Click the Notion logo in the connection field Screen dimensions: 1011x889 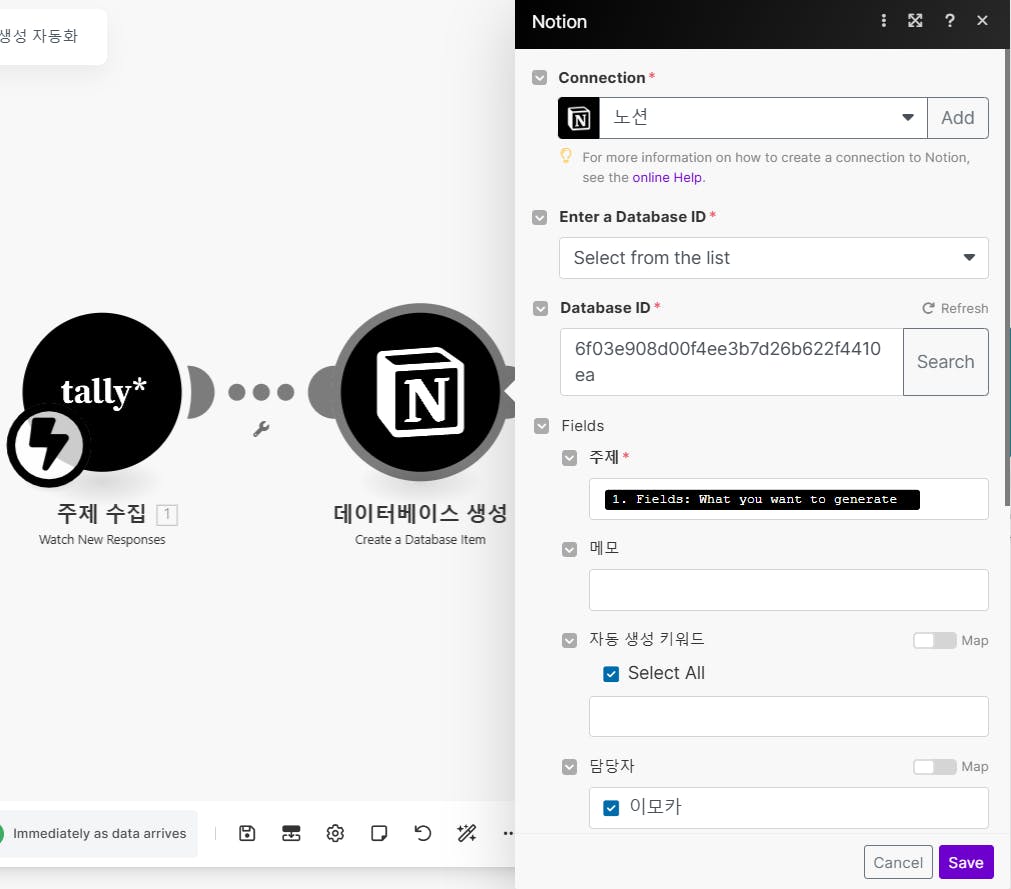tap(579, 118)
